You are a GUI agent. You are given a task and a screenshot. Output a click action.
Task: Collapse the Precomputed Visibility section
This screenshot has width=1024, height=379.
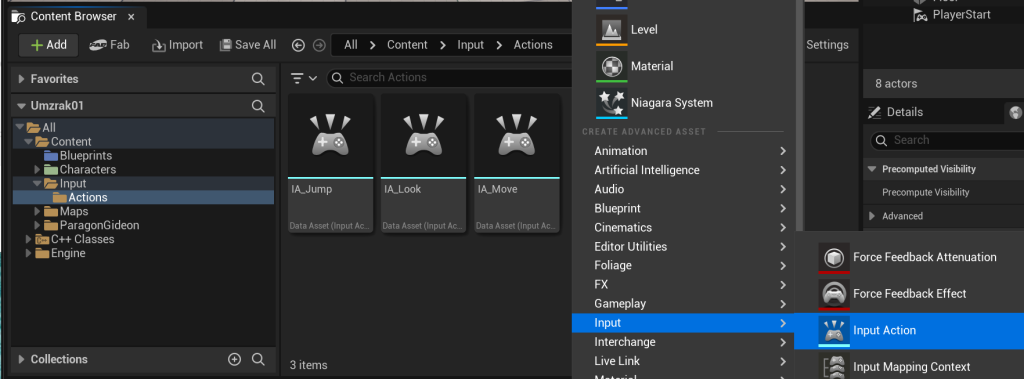pos(872,169)
